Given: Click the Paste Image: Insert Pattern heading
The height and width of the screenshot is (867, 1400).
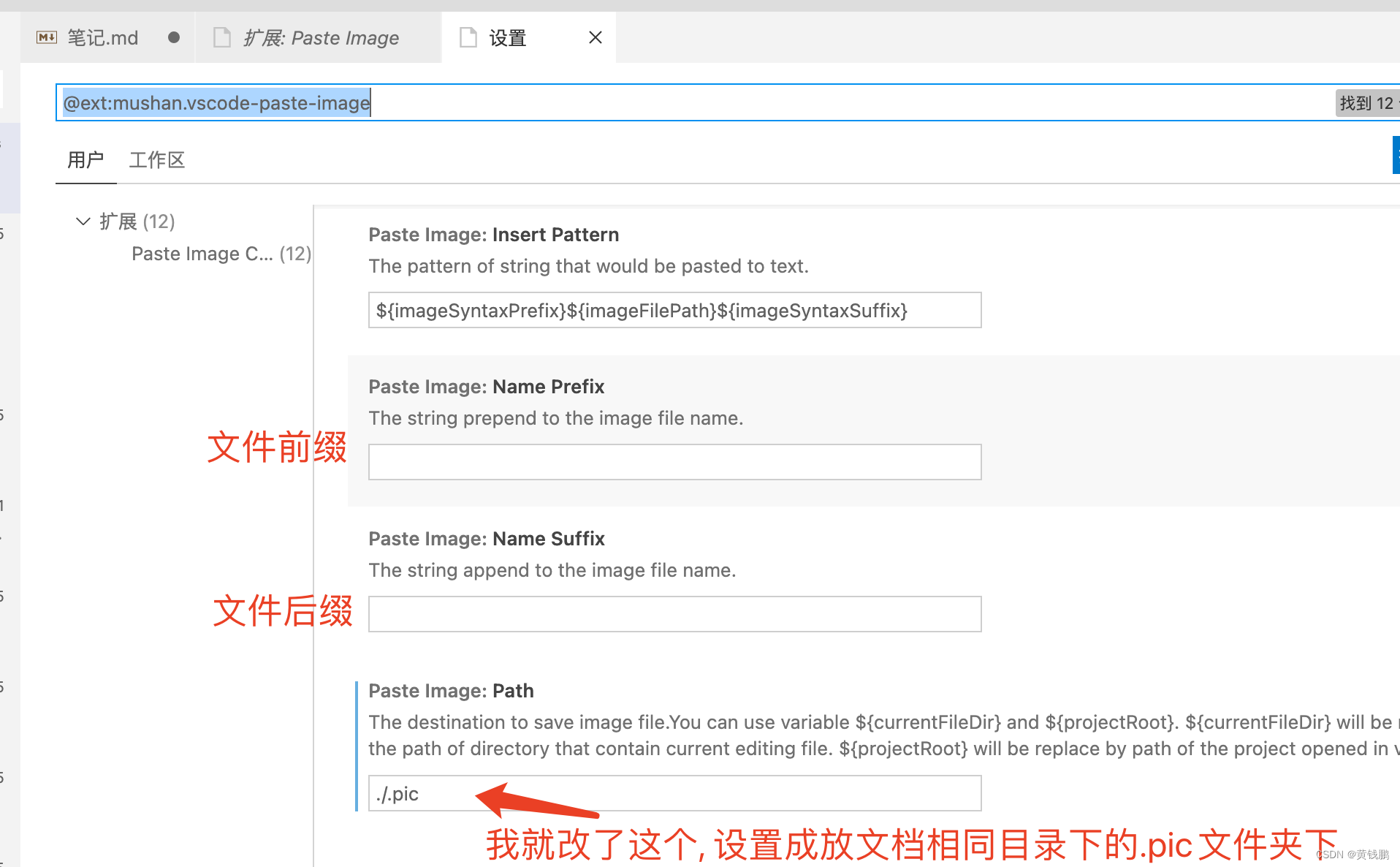Looking at the screenshot, I should [x=493, y=235].
